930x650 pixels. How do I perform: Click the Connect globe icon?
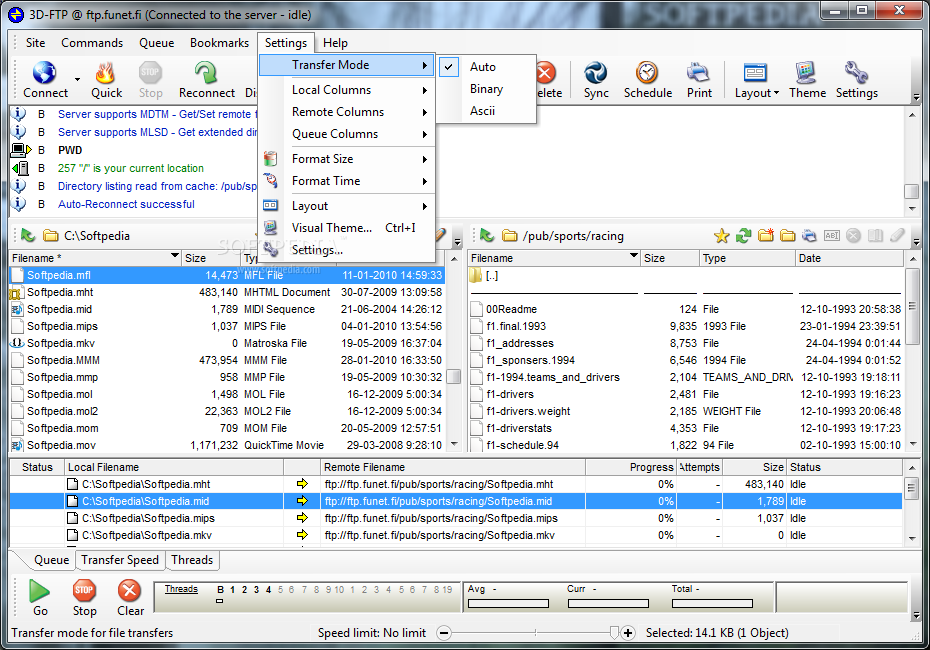44,73
